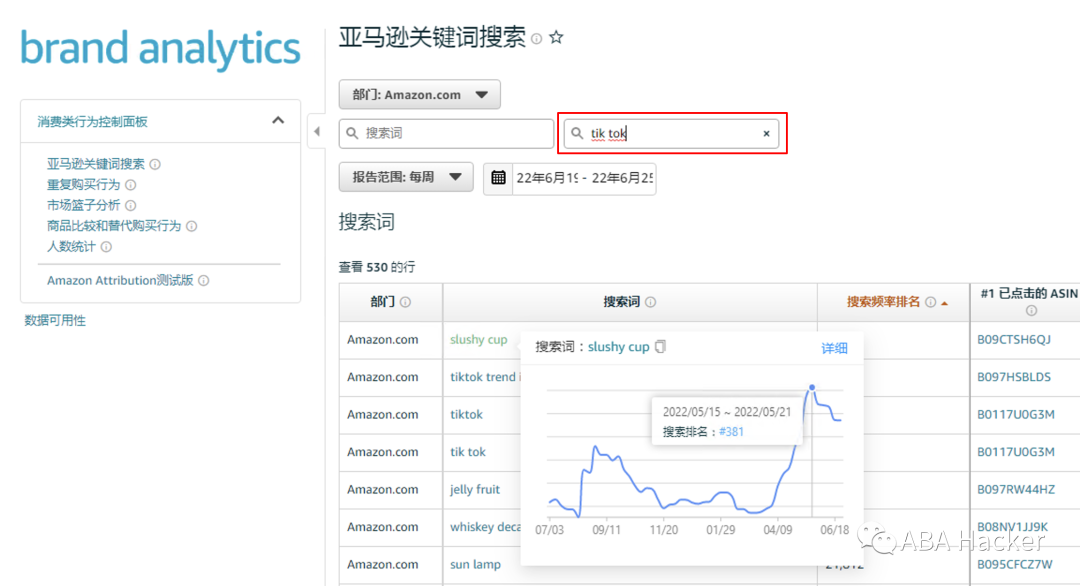Click the tik tok search field
The height and width of the screenshot is (586, 1080).
(x=672, y=133)
